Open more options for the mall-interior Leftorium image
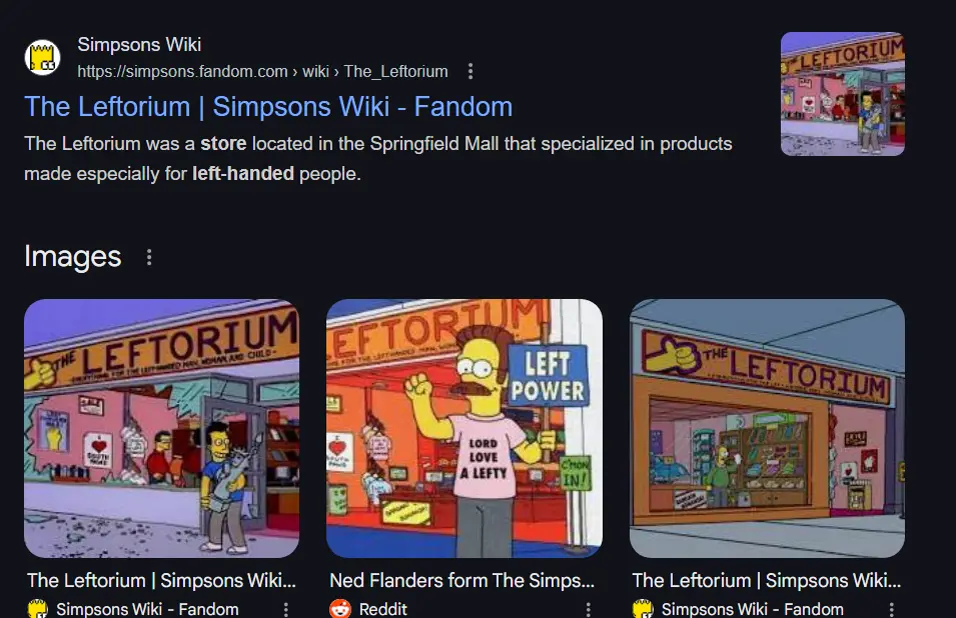The height and width of the screenshot is (618, 956). coord(891,609)
